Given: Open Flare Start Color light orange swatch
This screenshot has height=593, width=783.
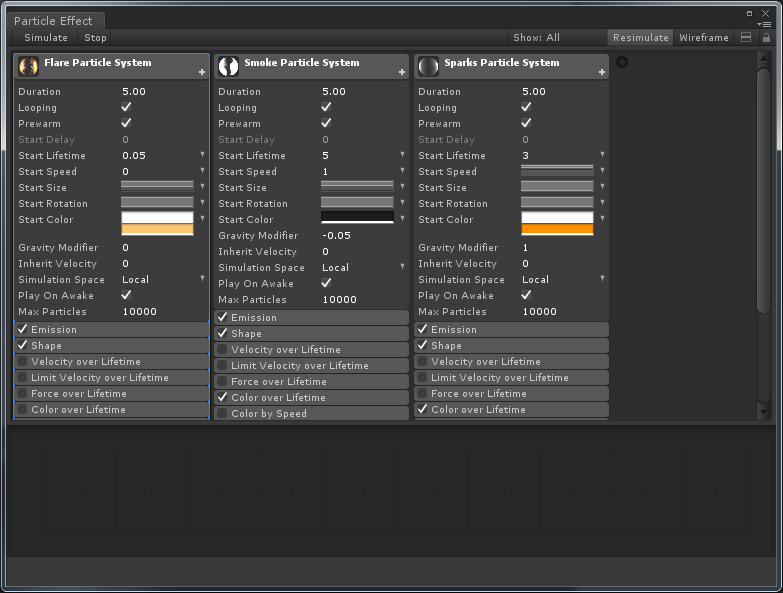Looking at the screenshot, I should point(157,230).
